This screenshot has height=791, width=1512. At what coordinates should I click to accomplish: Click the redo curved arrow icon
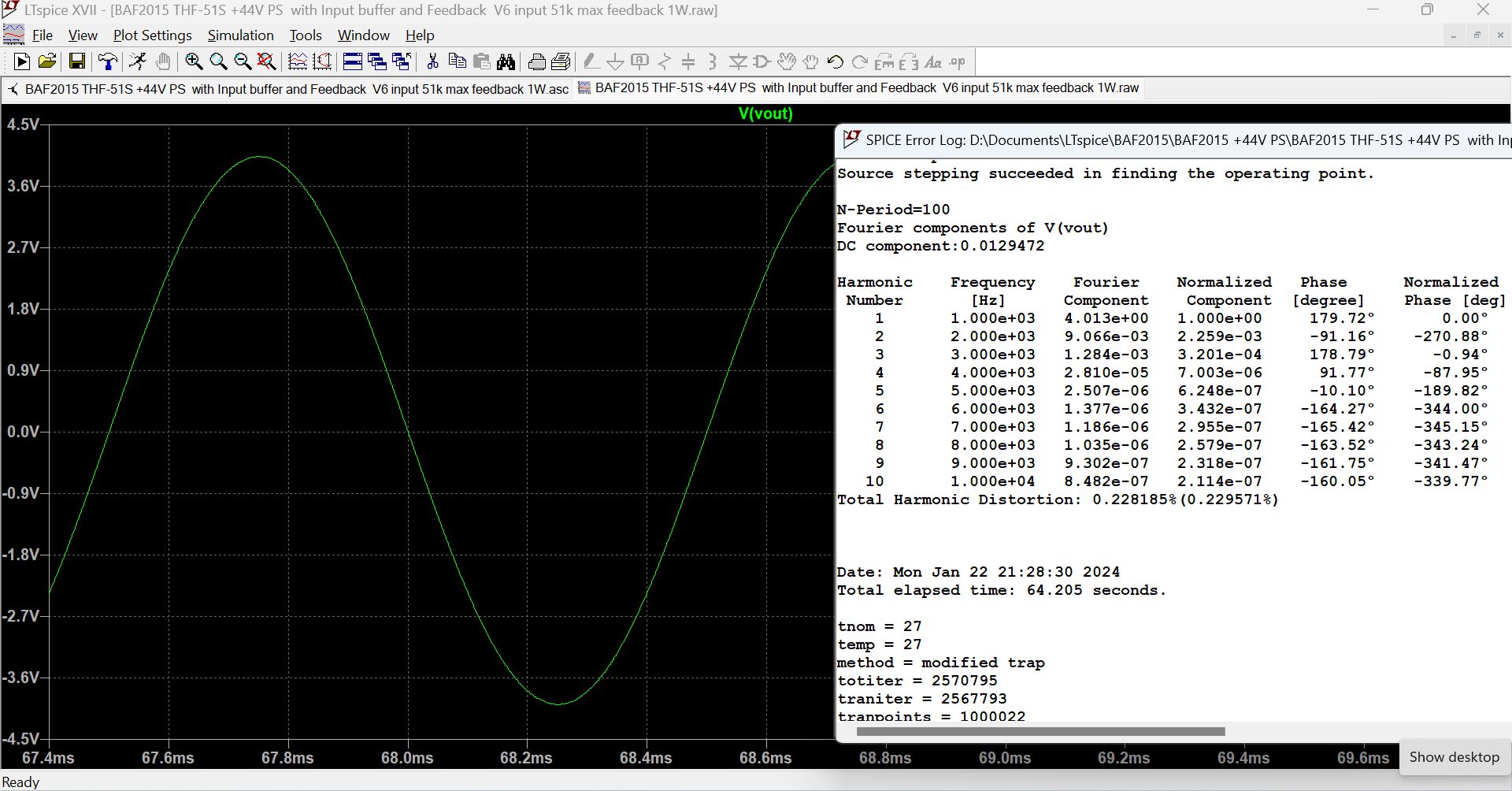pyautogui.click(x=860, y=61)
